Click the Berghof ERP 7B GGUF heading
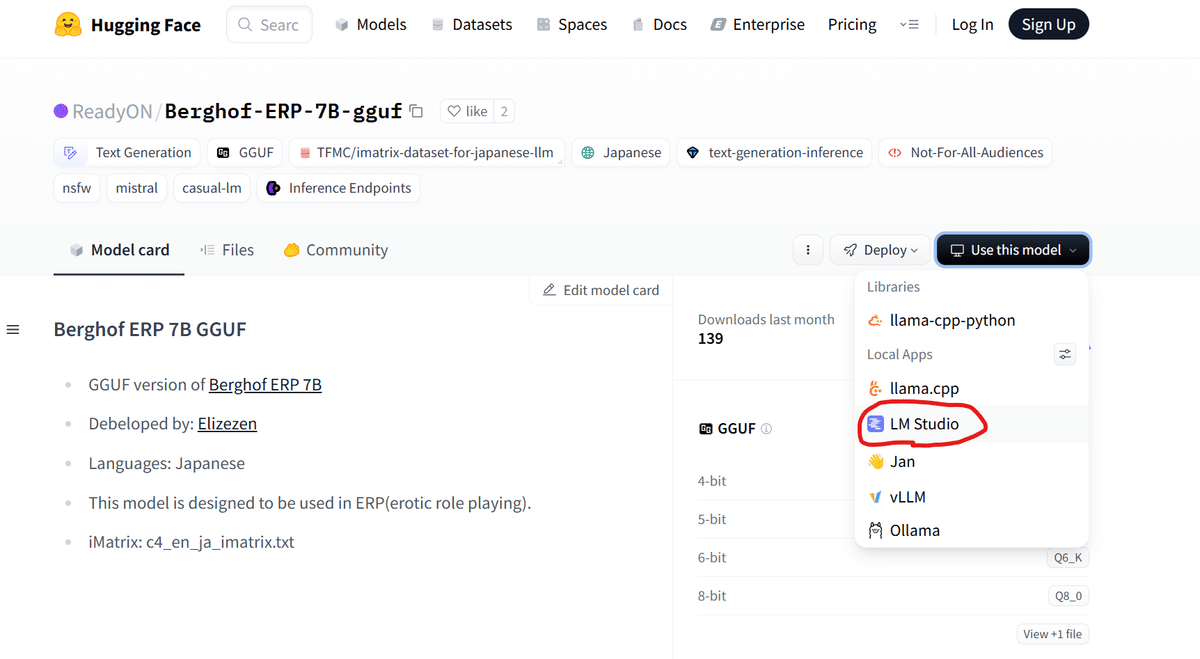1200x659 pixels. (150, 329)
